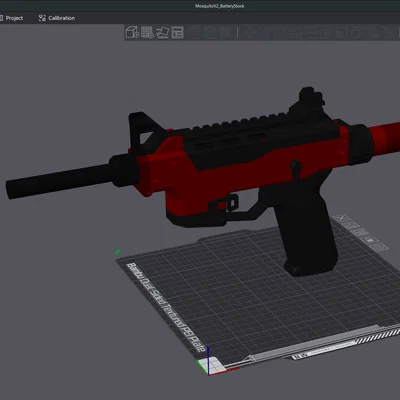This screenshot has width=400, height=400.
Task: Click the greyed Split to parts icon
Action: tap(210, 32)
